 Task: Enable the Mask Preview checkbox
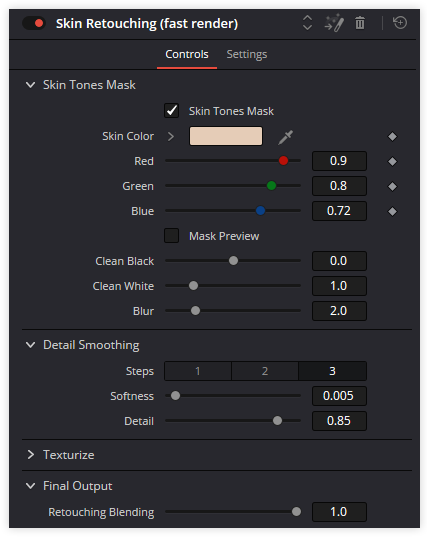171,236
